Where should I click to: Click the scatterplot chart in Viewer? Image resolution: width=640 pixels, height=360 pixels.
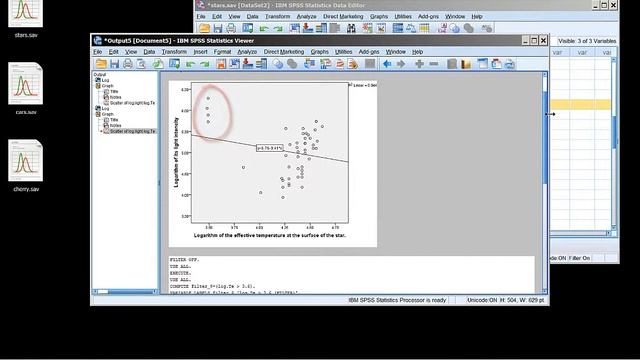273,163
